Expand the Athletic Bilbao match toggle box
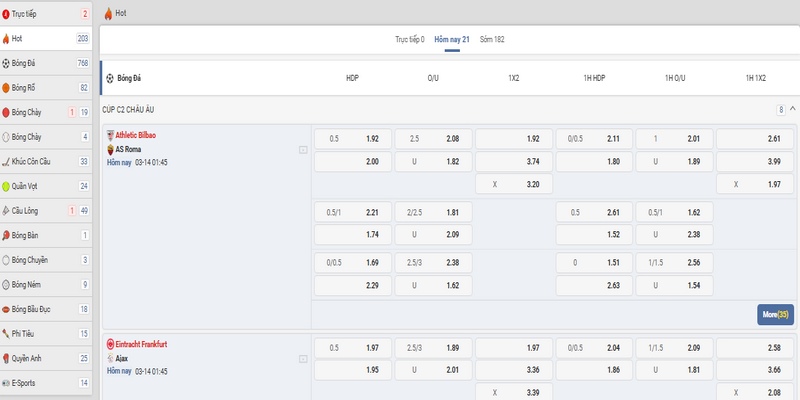Screen dimensions: 800x400 [302, 150]
